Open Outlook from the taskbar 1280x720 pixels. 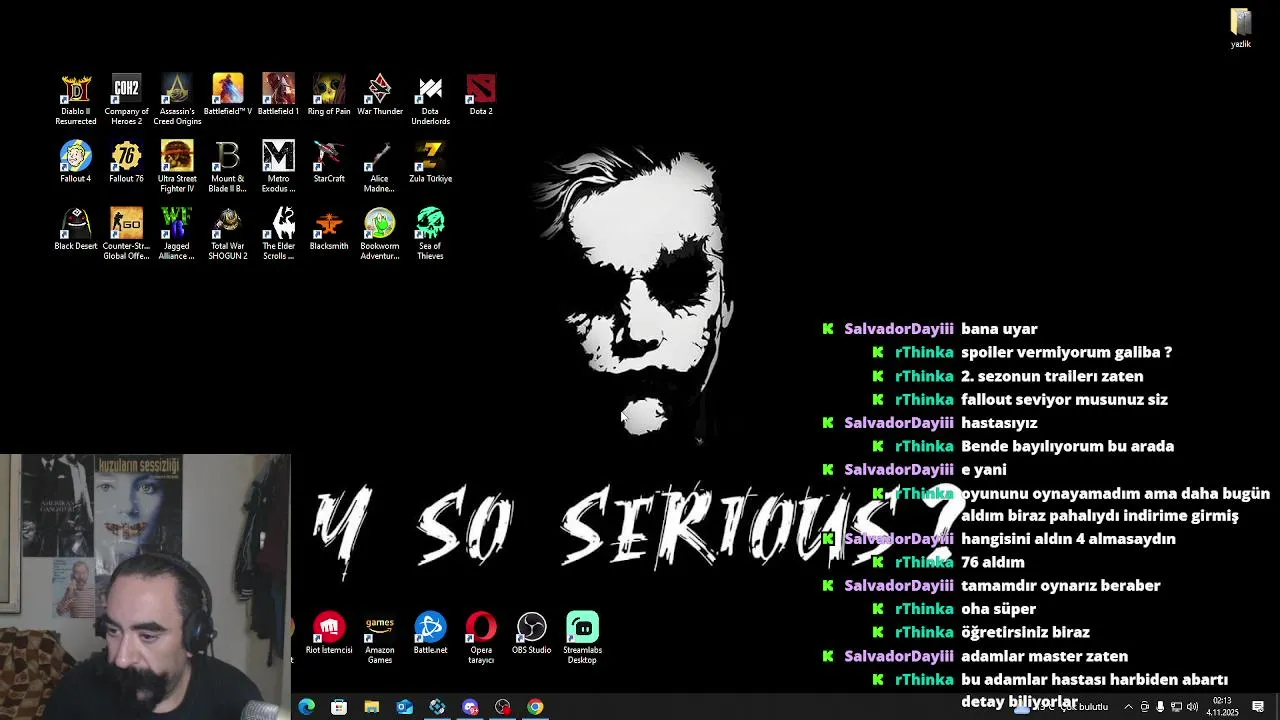tap(404, 707)
